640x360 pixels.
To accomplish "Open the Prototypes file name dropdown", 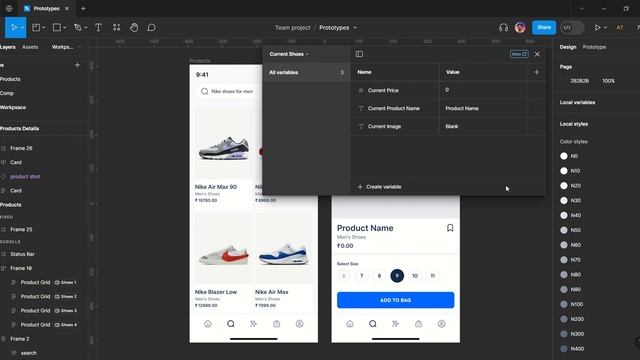I will [355, 27].
